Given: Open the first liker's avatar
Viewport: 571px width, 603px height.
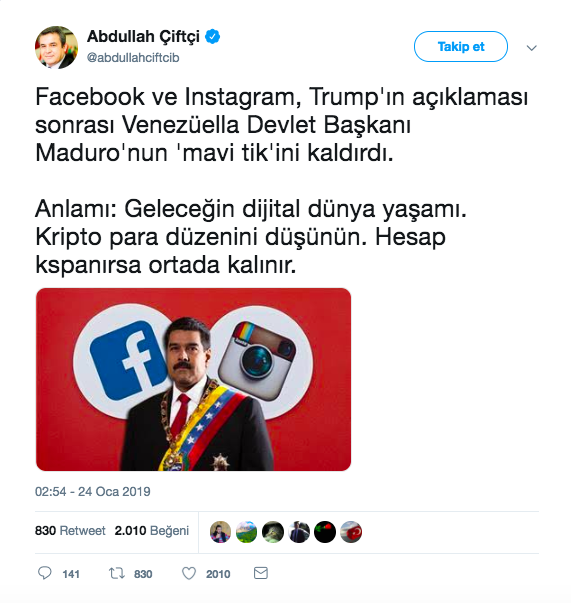Looking at the screenshot, I should pos(220,532).
